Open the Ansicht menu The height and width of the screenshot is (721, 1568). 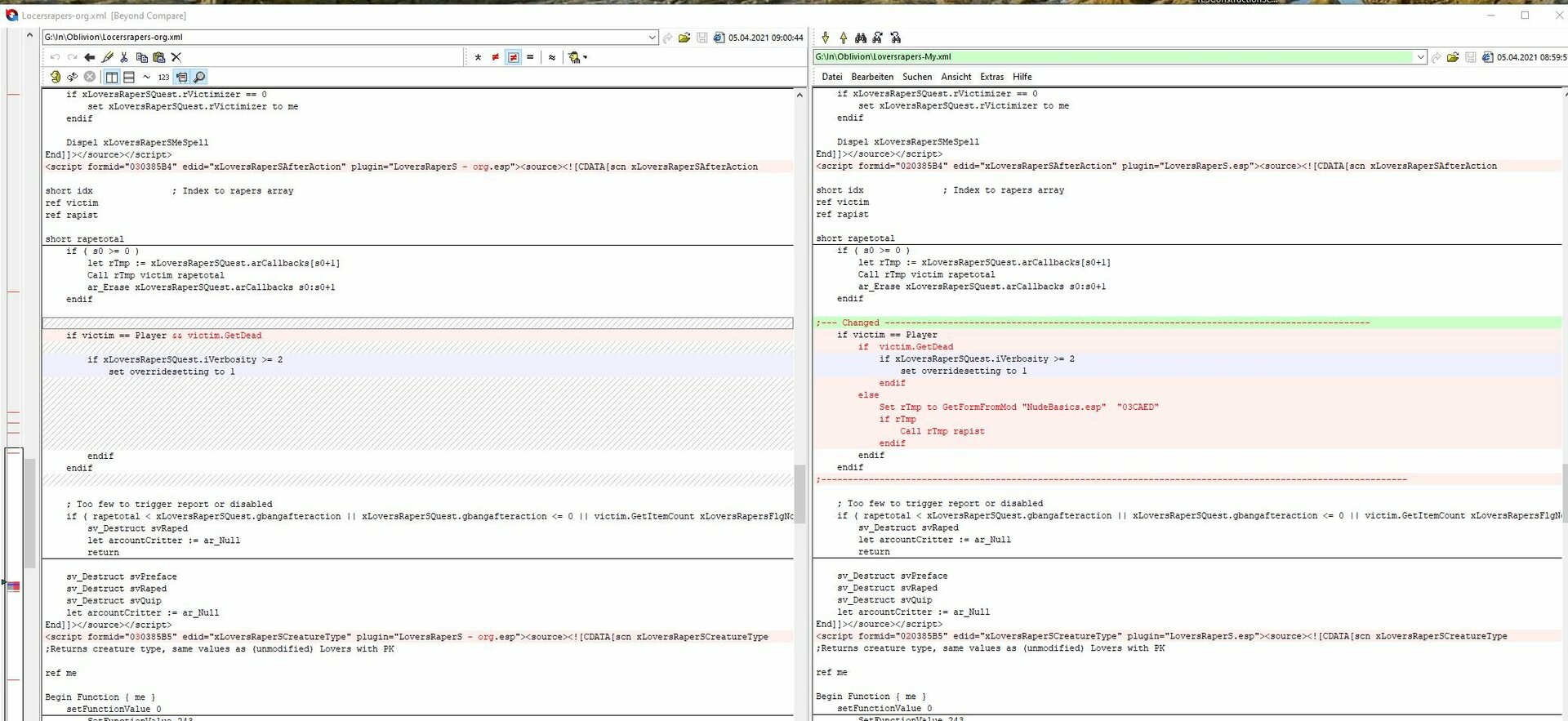click(956, 77)
